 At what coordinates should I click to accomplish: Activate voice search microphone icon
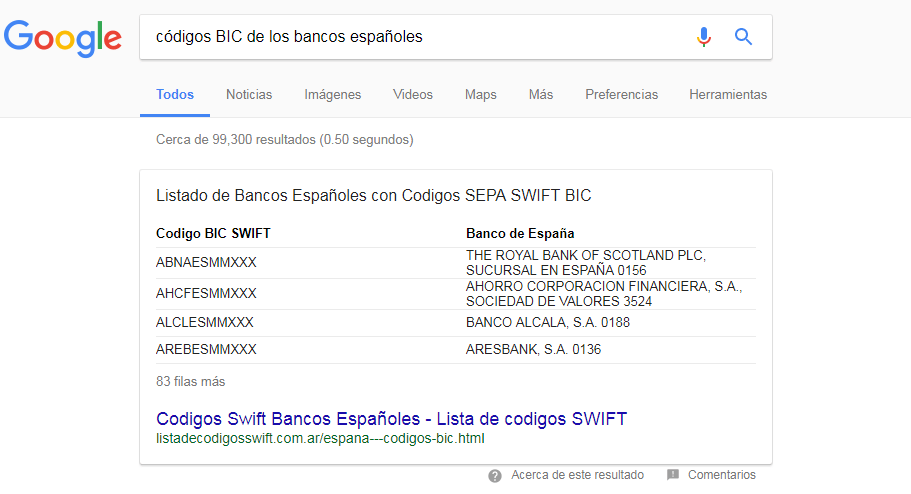point(704,37)
